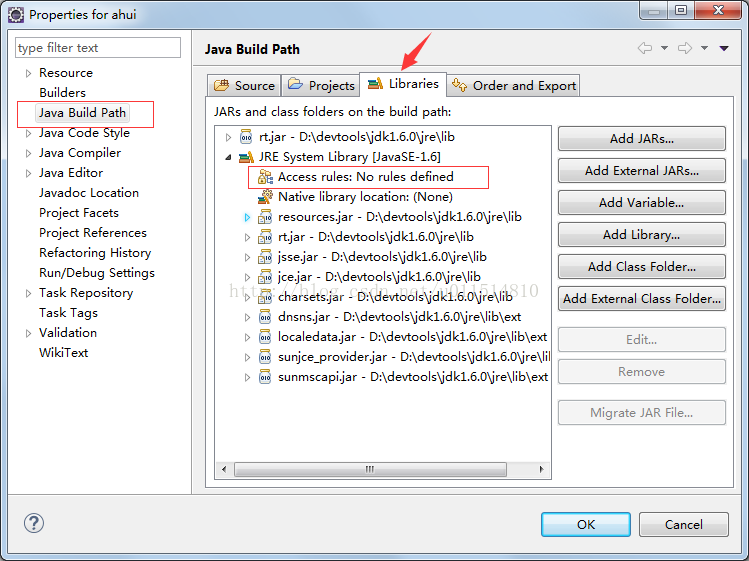Click Add Class Folder... button
This screenshot has height=561, width=749.
(642, 267)
